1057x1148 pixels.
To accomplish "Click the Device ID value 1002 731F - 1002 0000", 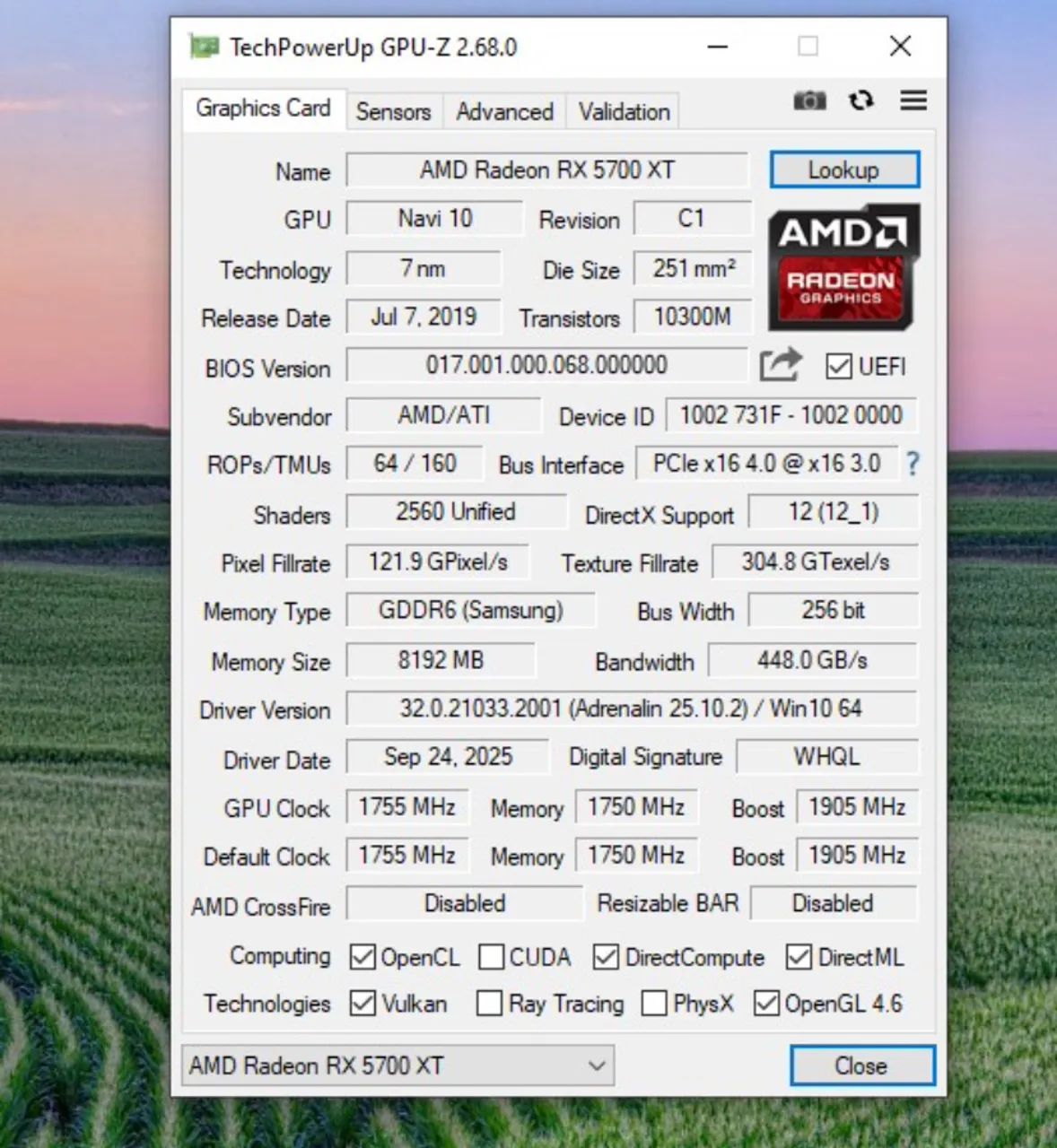I will pos(791,415).
